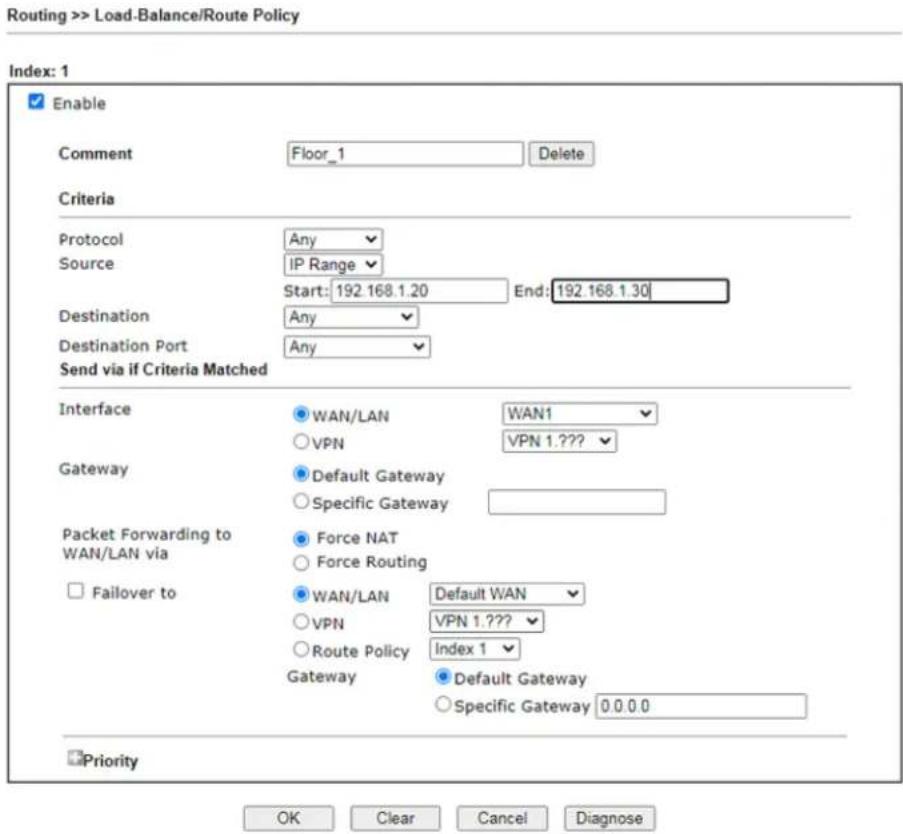
Task: Open the WAN1 interface dropdown
Action: pos(579,414)
